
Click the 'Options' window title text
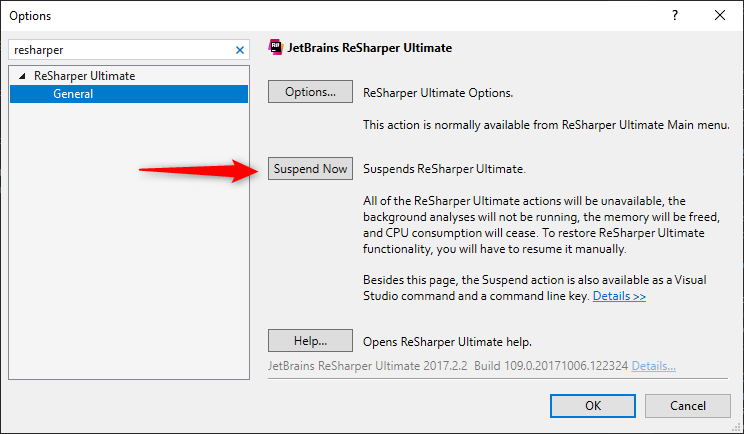point(30,16)
